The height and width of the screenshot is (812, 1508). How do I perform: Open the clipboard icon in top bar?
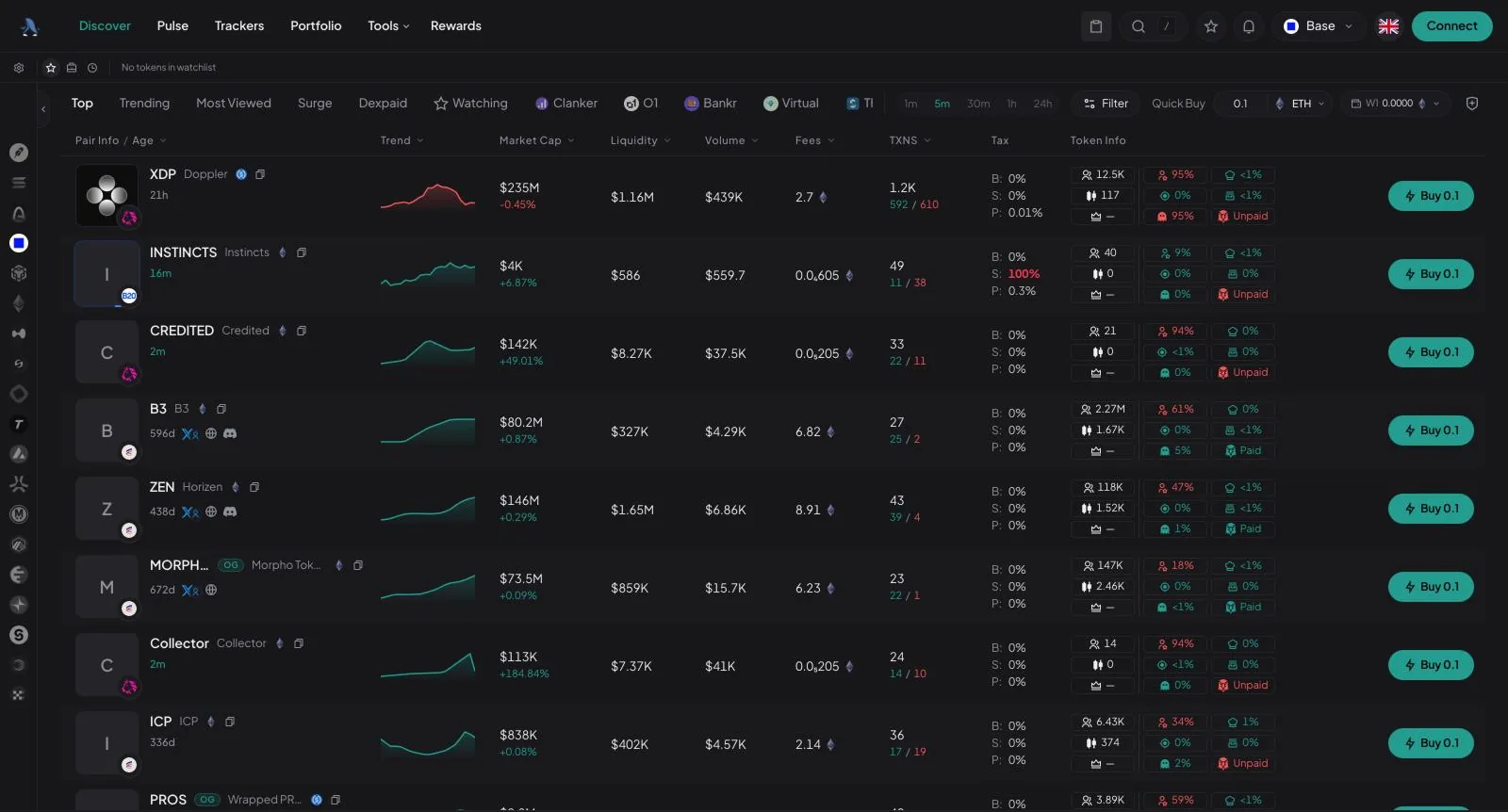click(1096, 26)
